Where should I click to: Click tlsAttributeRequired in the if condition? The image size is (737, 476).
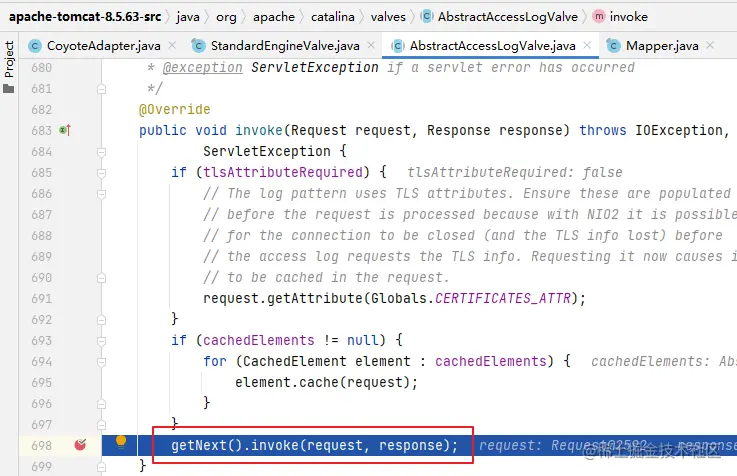click(282, 172)
